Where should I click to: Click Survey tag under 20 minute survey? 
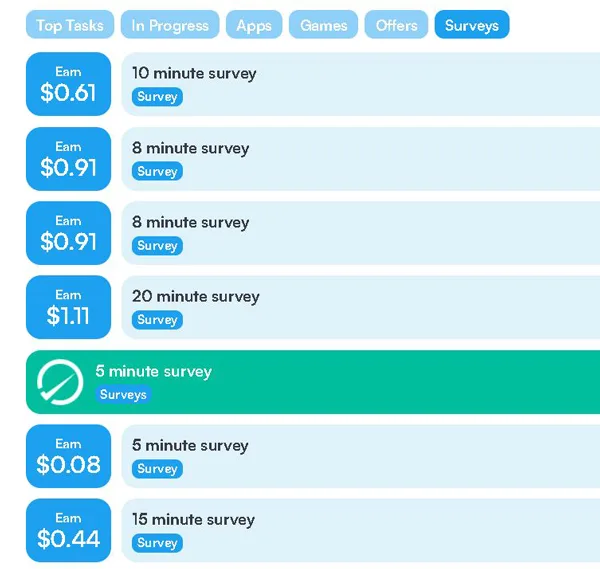pyautogui.click(x=157, y=320)
